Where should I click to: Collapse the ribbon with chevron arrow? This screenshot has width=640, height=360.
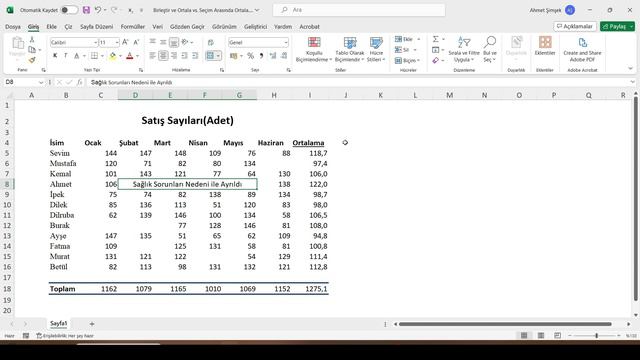(630, 69)
